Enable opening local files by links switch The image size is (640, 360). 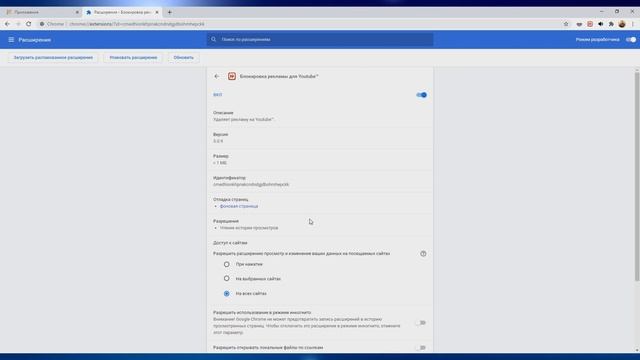(x=421, y=347)
